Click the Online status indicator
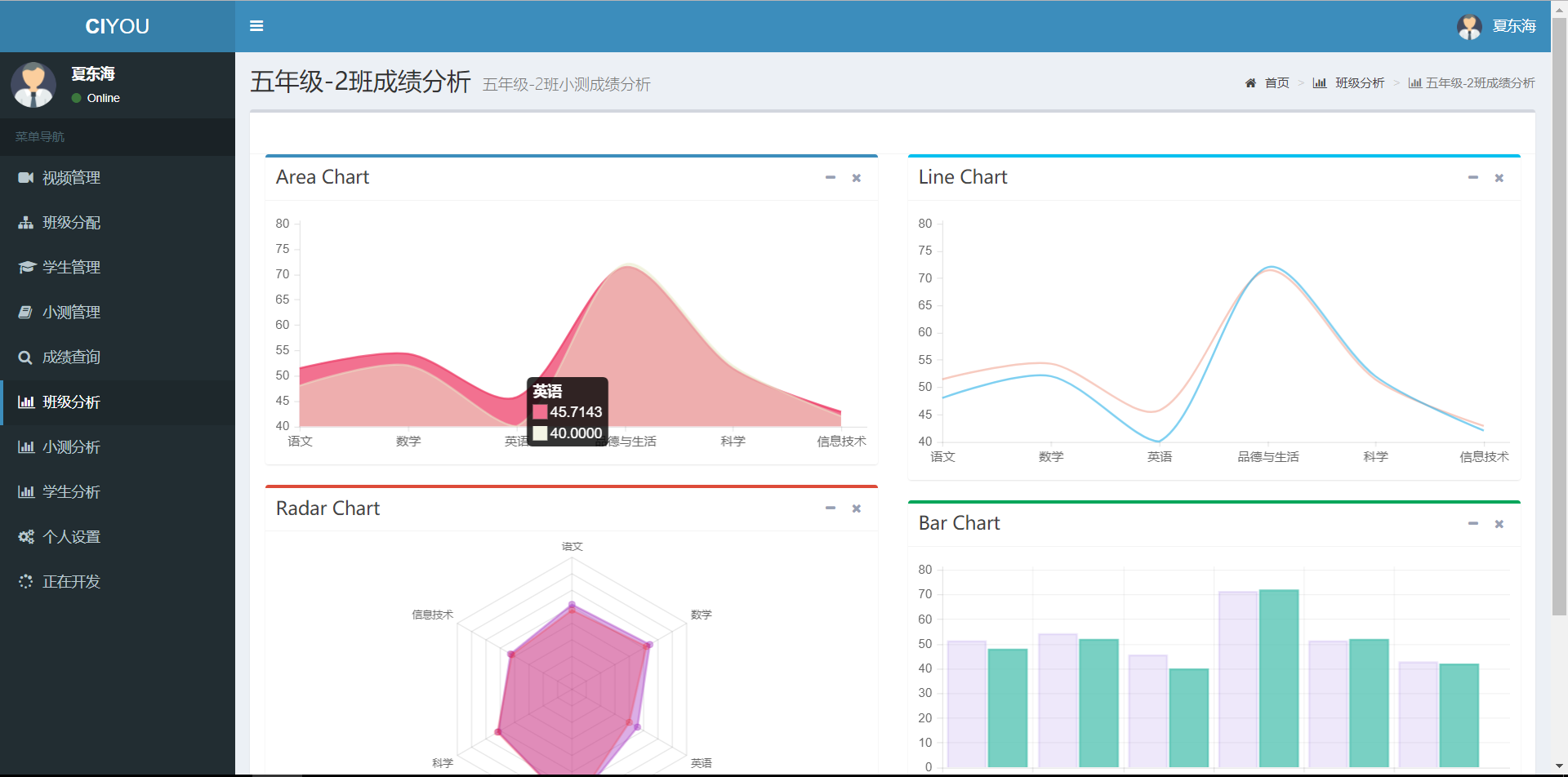The width and height of the screenshot is (1568, 777). [96, 98]
